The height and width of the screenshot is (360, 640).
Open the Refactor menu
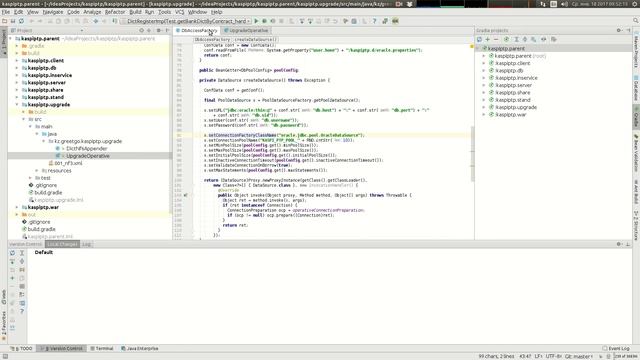(x=115, y=12)
